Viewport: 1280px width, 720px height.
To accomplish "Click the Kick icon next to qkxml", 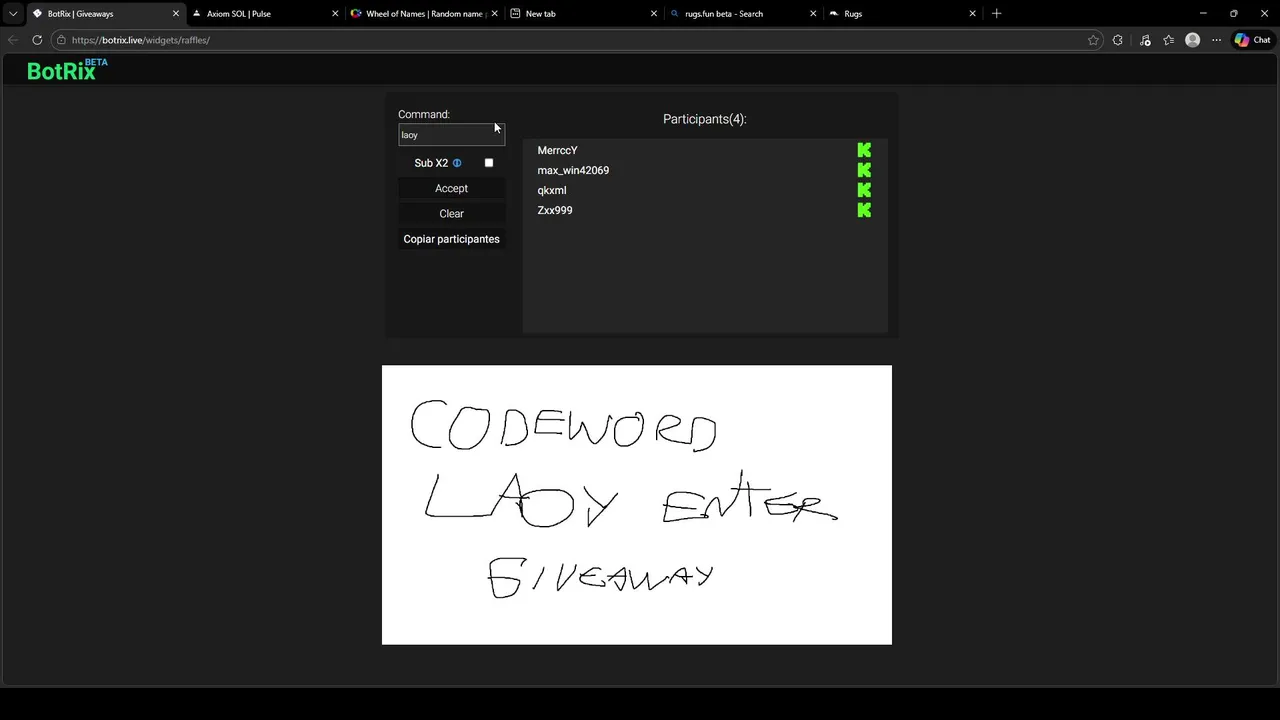I will (864, 190).
